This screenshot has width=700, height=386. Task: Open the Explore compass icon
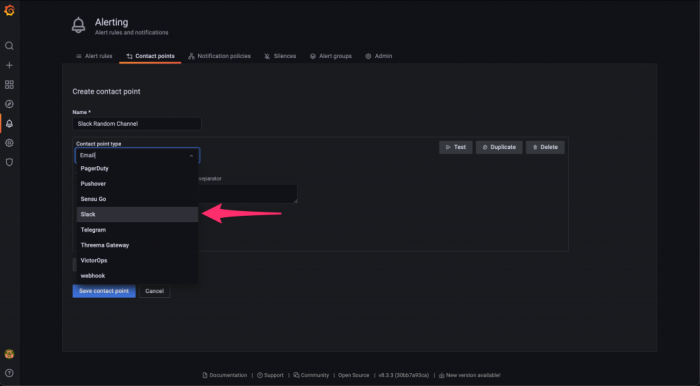tap(9, 104)
